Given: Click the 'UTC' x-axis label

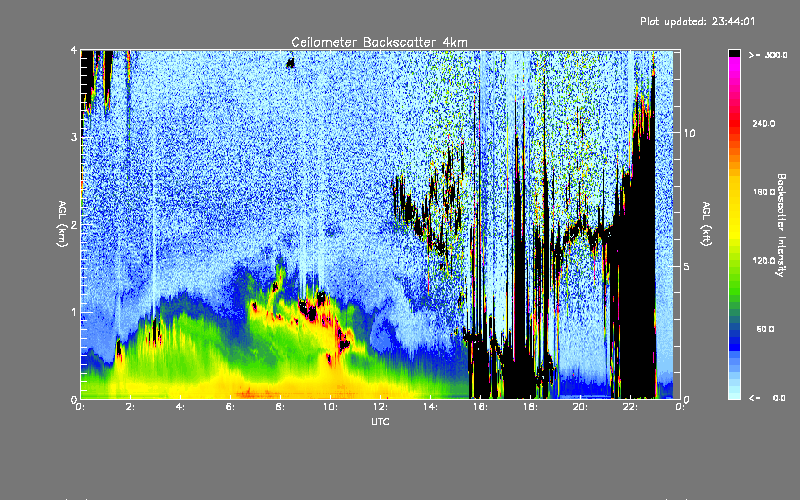Looking at the screenshot, I should tap(380, 421).
